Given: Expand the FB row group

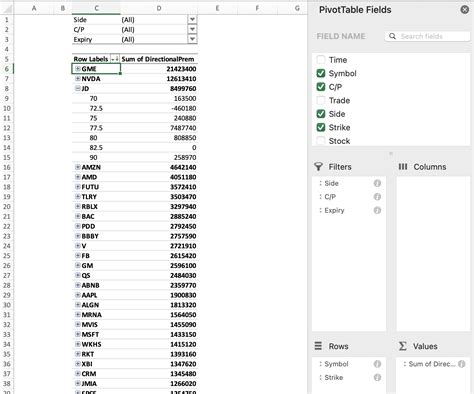Looking at the screenshot, I should (78, 256).
